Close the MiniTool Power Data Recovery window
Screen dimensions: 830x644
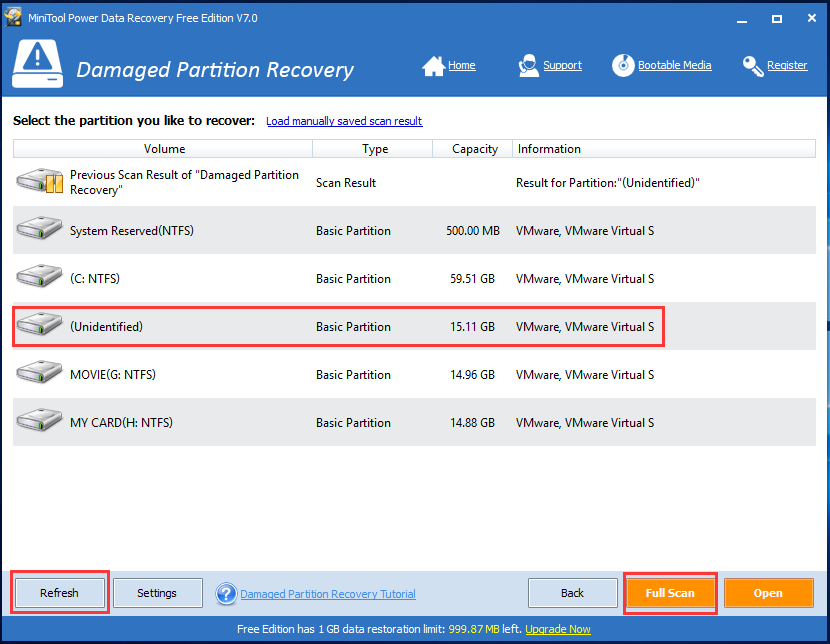point(811,18)
